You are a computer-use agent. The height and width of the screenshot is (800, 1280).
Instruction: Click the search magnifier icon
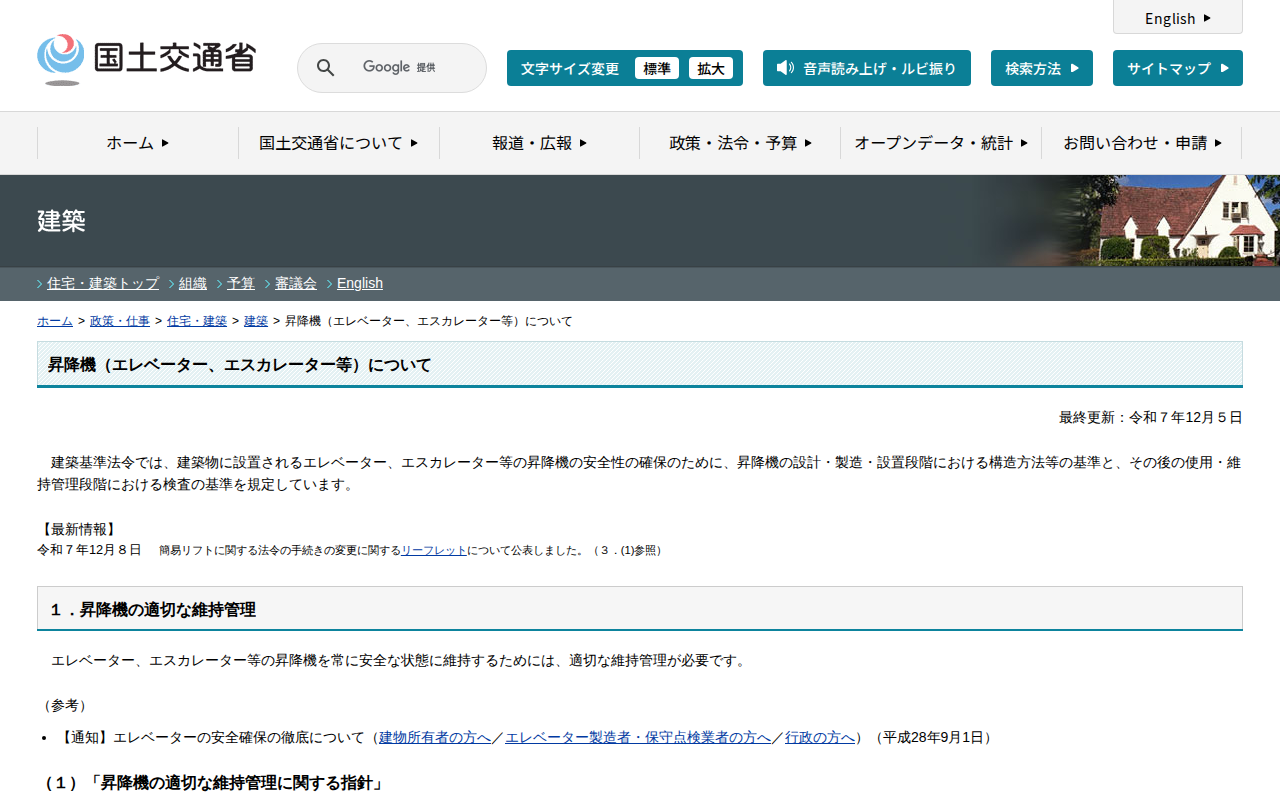[325, 68]
